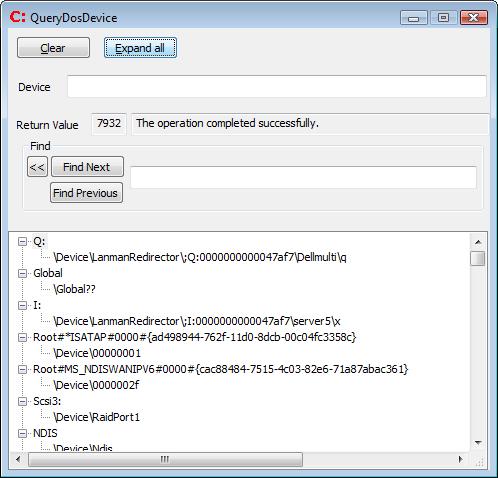Collapse the Q: tree node
The height and width of the screenshot is (478, 498).
22,241
